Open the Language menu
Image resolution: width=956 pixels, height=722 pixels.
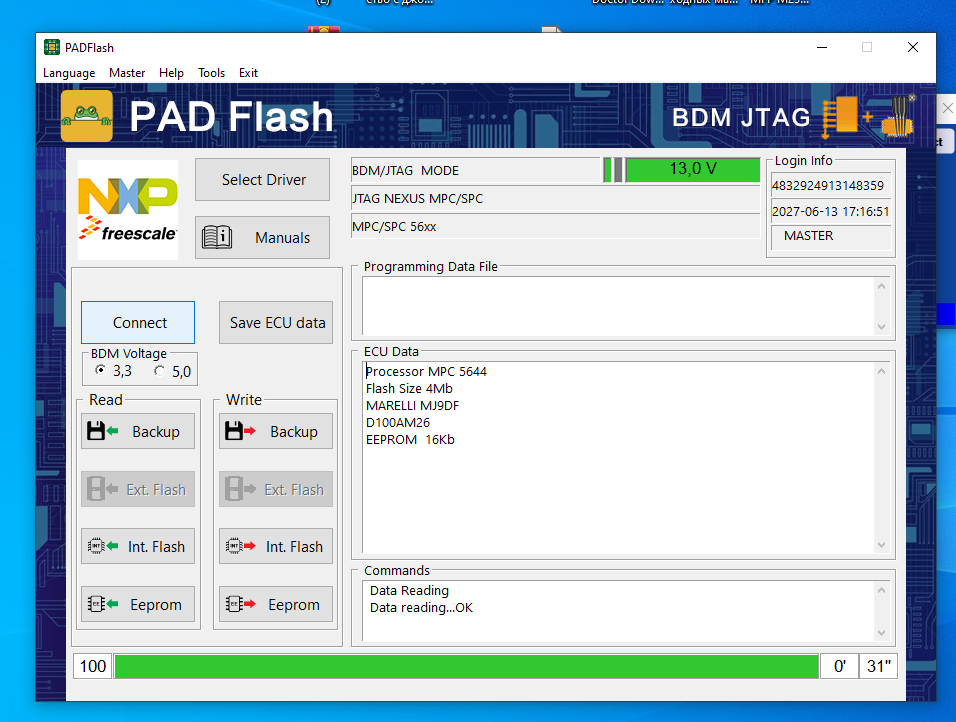click(x=69, y=73)
